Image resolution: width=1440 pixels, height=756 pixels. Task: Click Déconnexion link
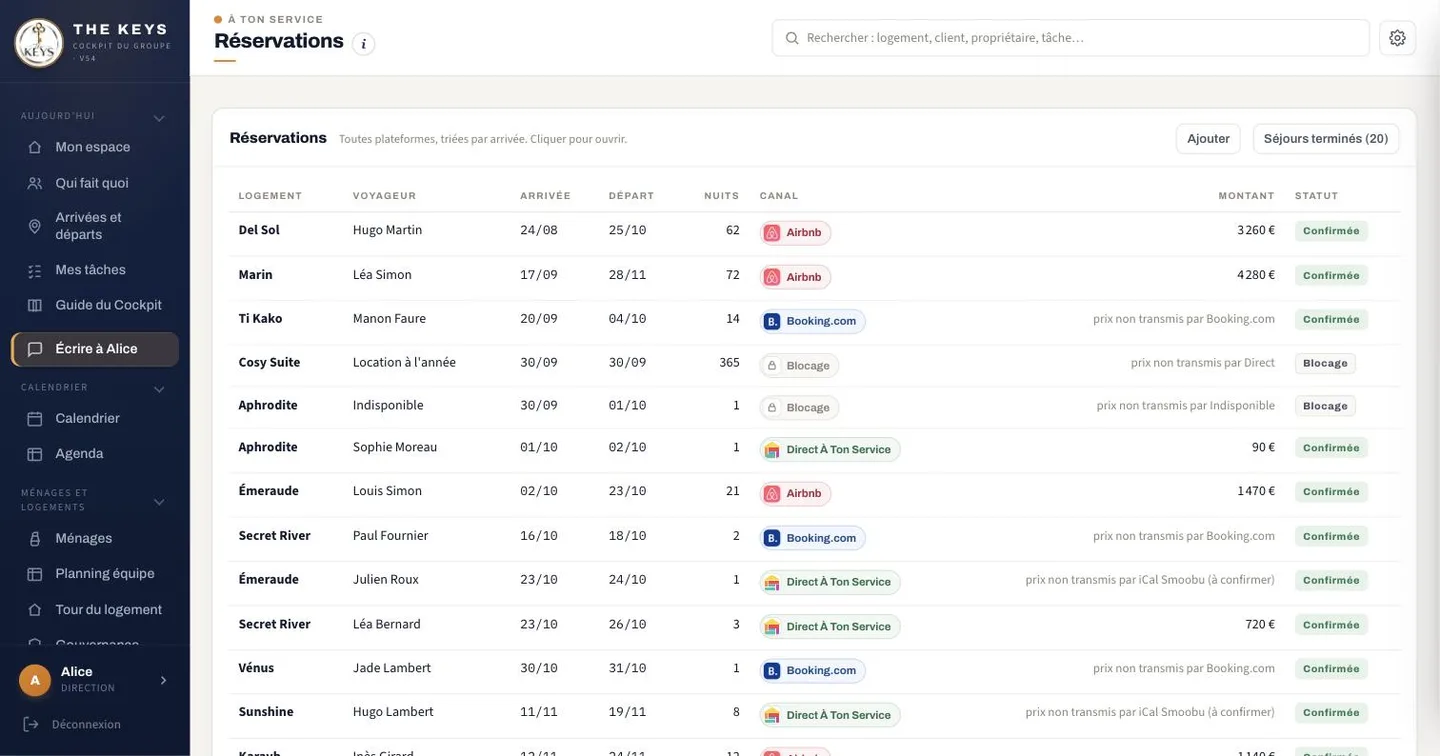point(86,724)
